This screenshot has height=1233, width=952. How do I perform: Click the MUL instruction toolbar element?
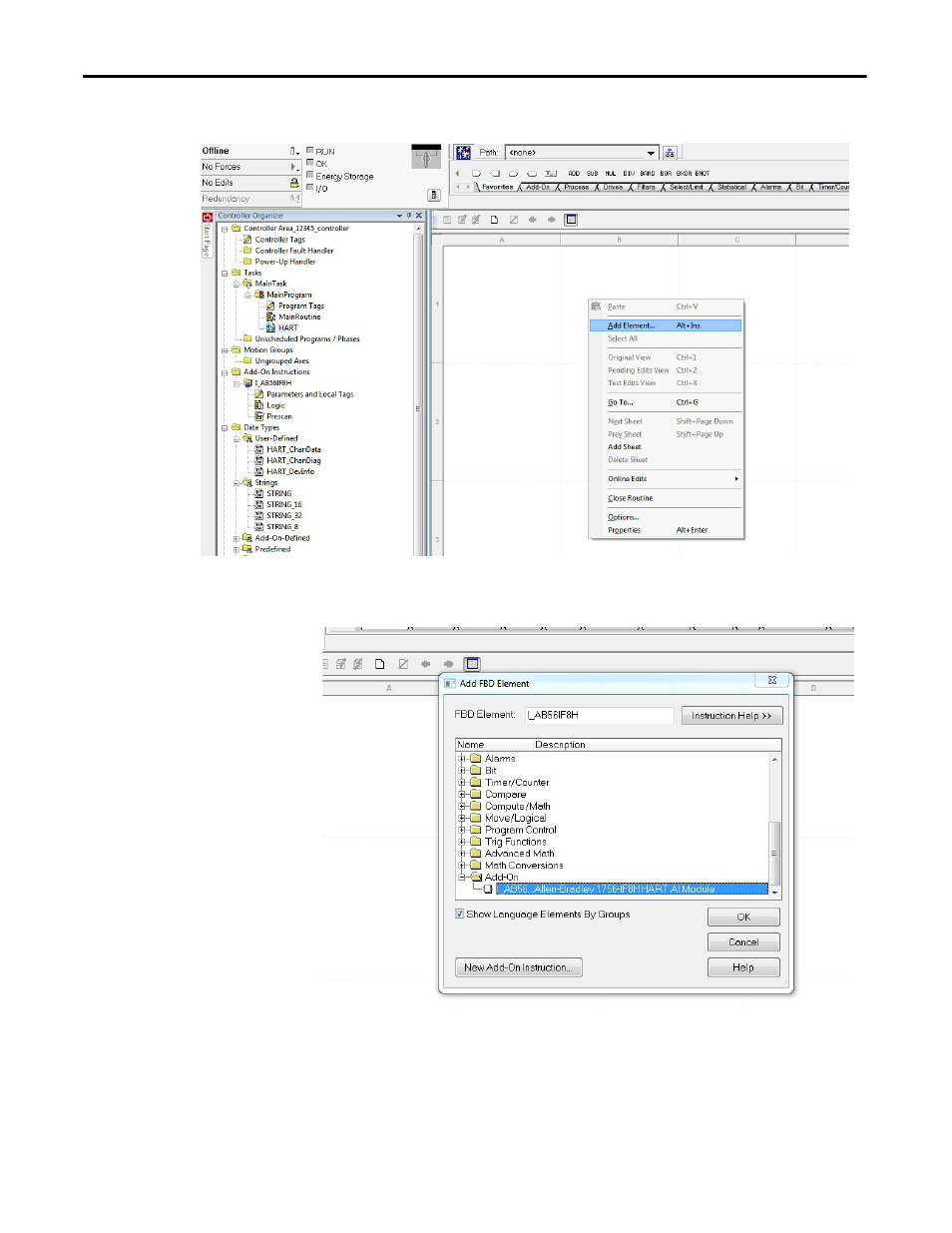[x=611, y=174]
